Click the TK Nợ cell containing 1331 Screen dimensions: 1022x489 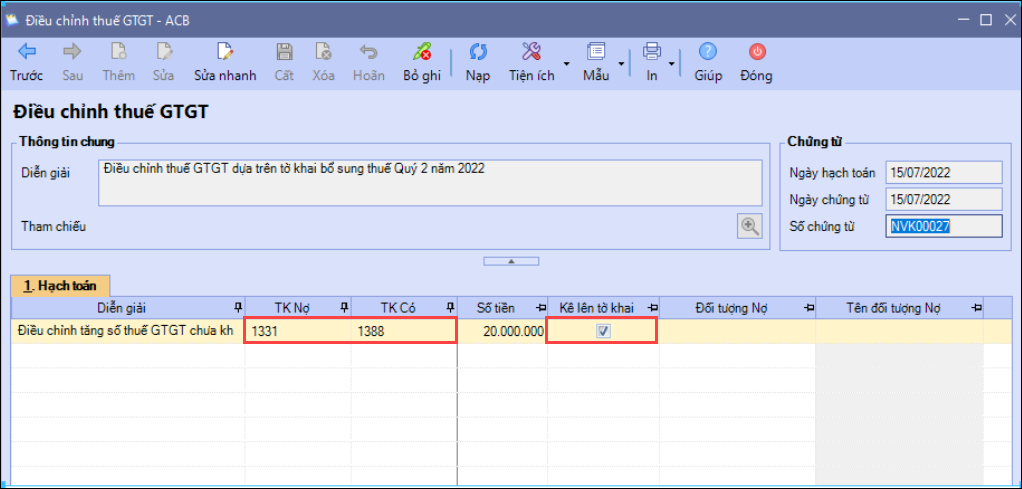pyautogui.click(x=298, y=331)
